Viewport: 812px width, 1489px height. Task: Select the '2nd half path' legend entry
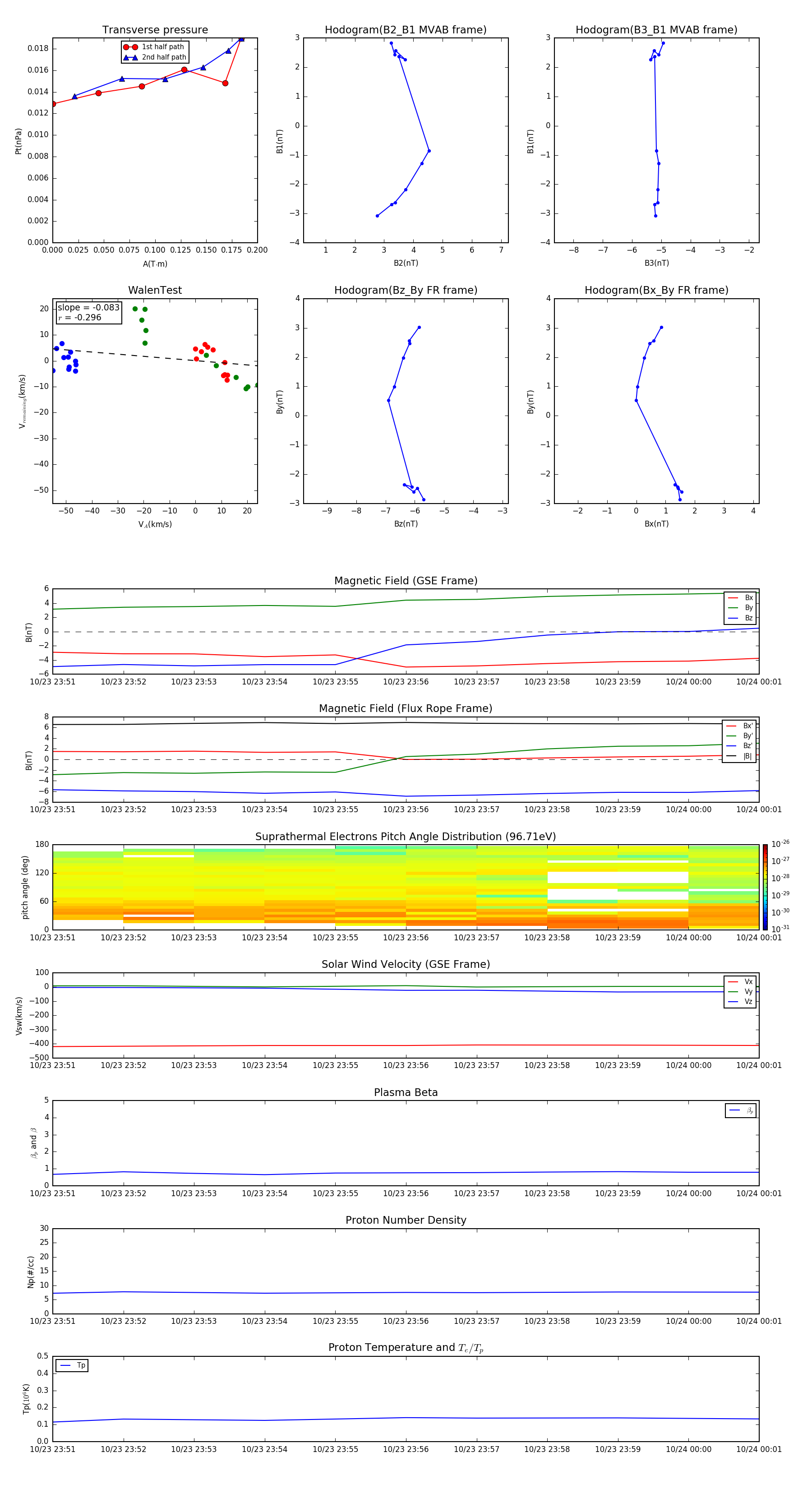tap(154, 57)
